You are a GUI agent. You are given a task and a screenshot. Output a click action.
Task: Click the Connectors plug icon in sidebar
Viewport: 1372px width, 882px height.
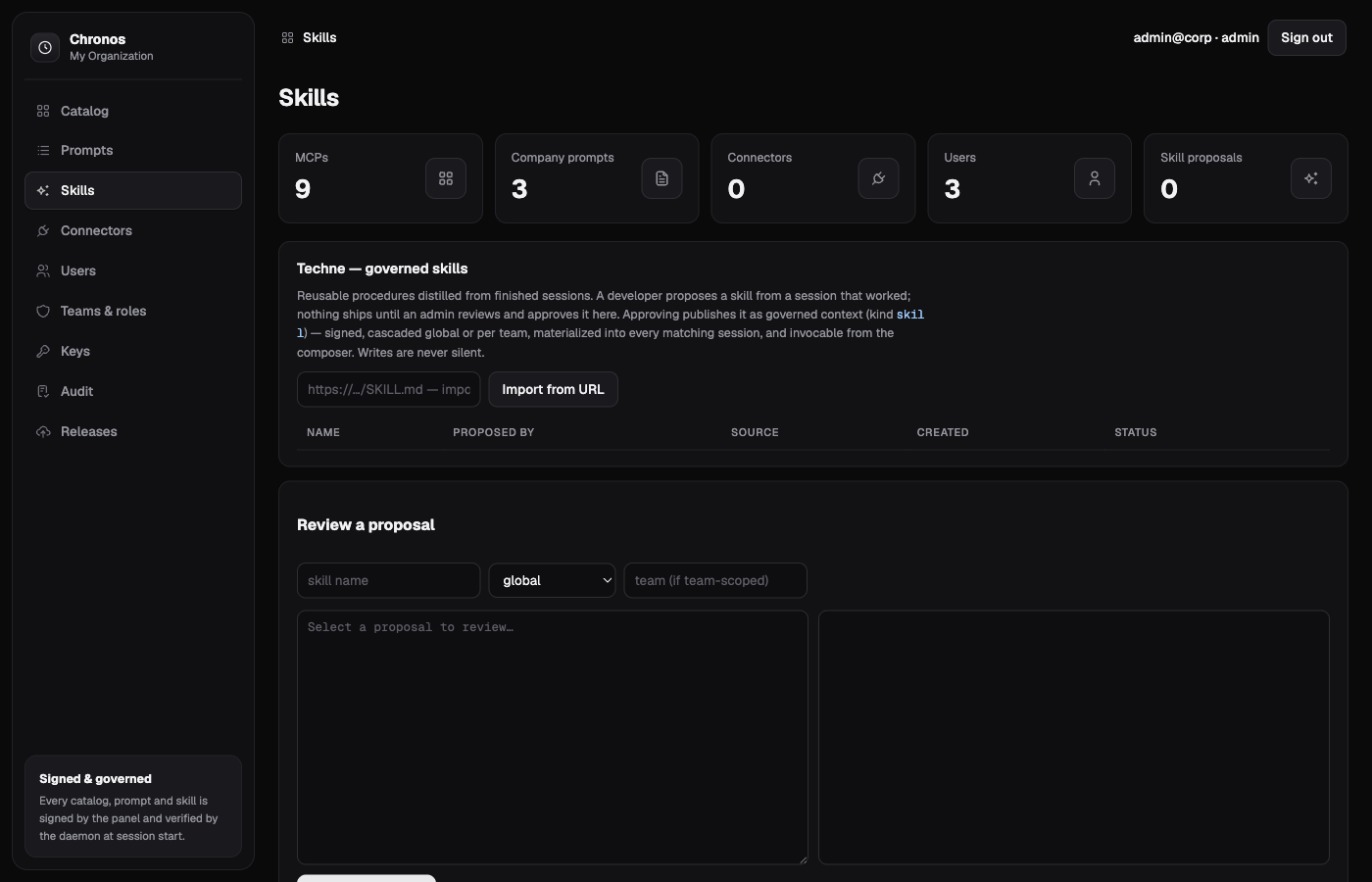(43, 230)
